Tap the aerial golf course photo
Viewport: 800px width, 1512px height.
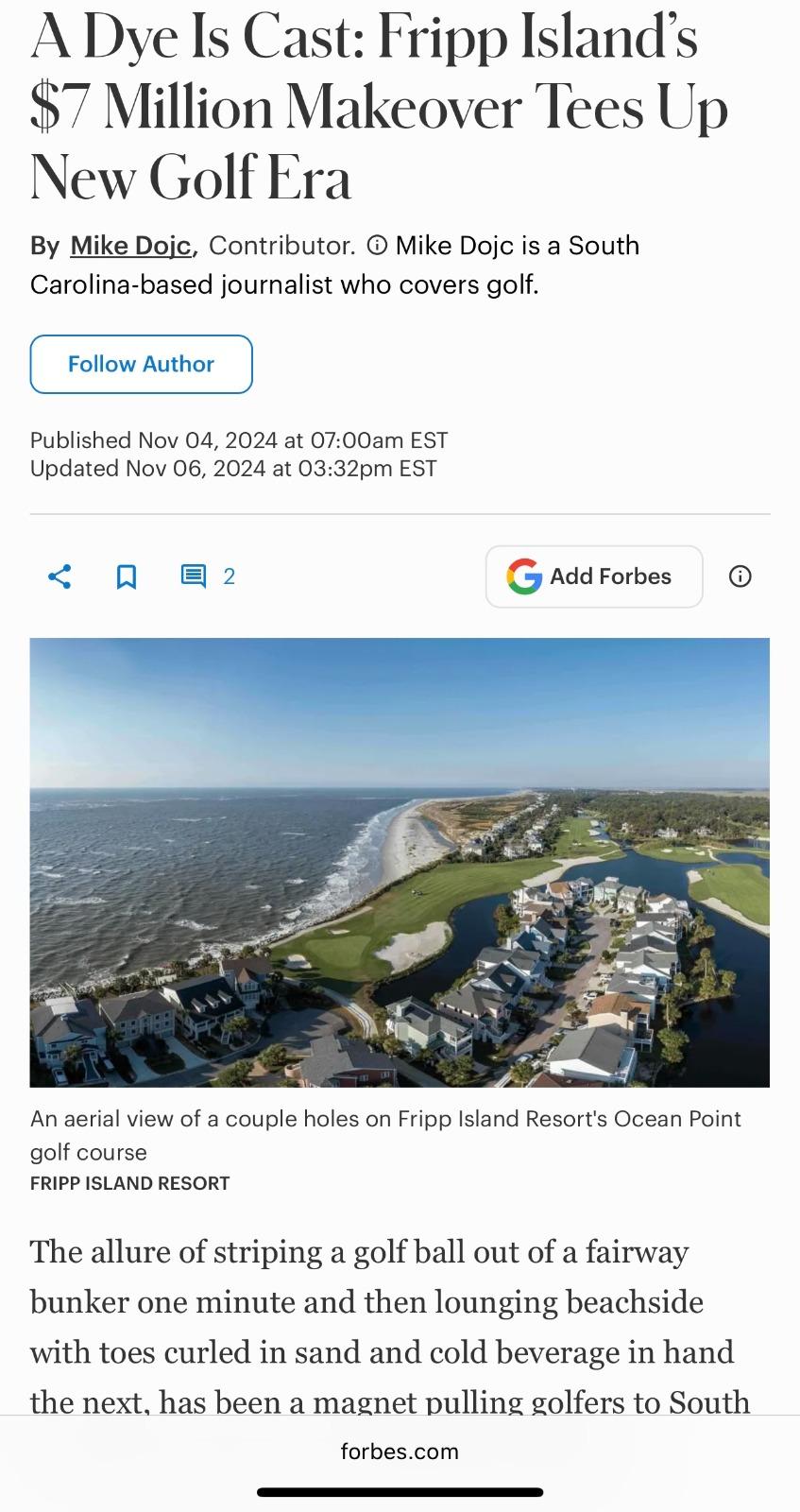[x=400, y=862]
